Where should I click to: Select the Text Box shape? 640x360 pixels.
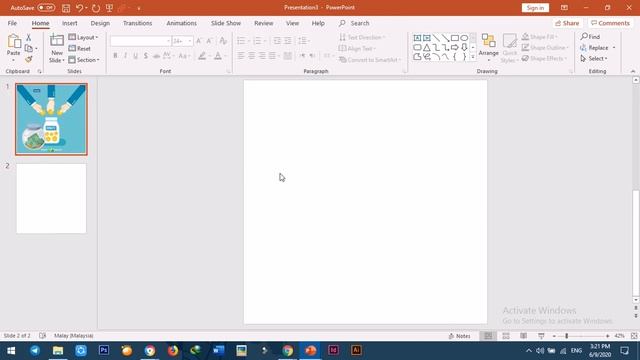pos(417,38)
